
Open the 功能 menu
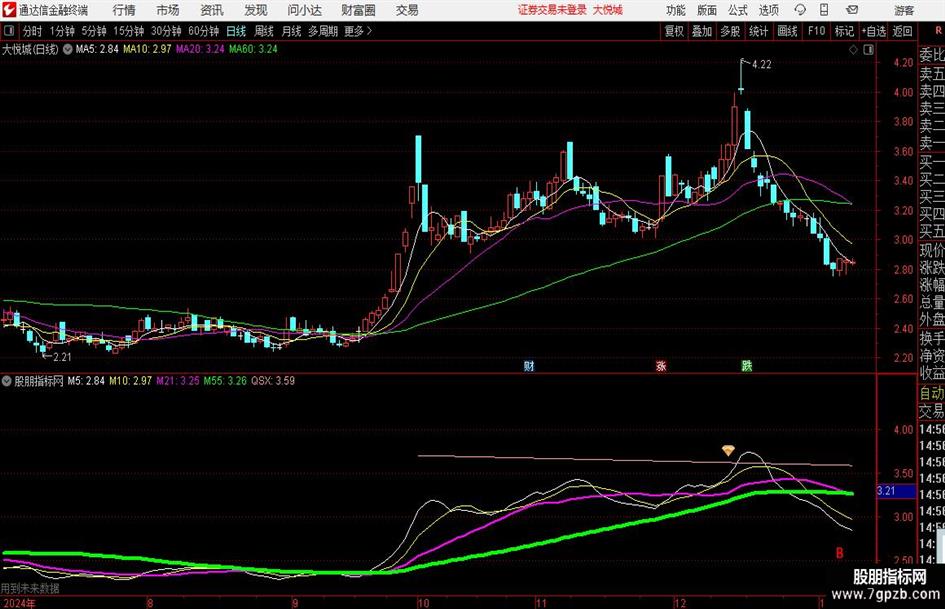(676, 10)
